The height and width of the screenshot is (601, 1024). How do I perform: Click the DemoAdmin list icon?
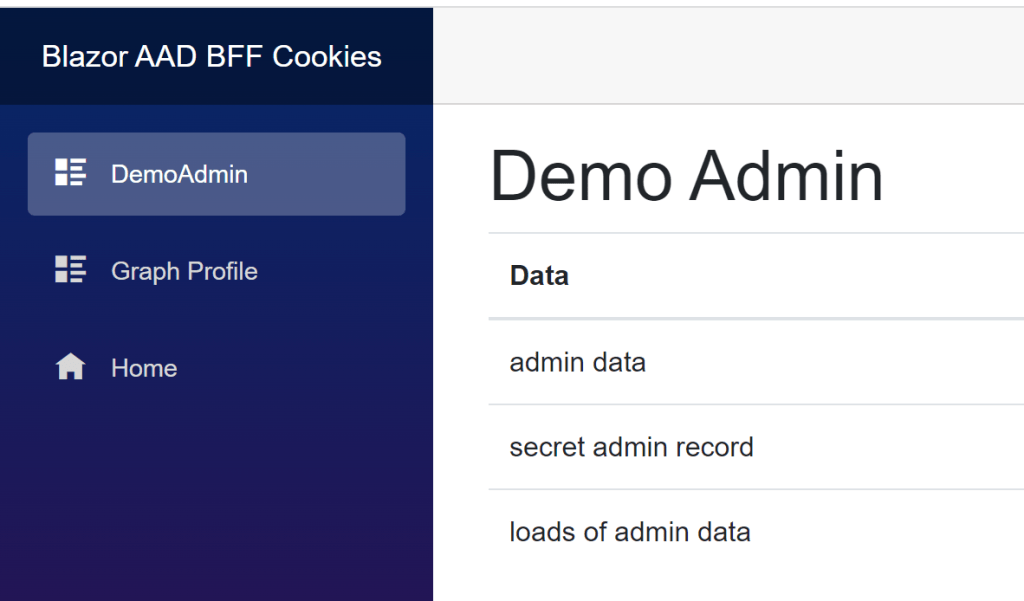coord(70,173)
